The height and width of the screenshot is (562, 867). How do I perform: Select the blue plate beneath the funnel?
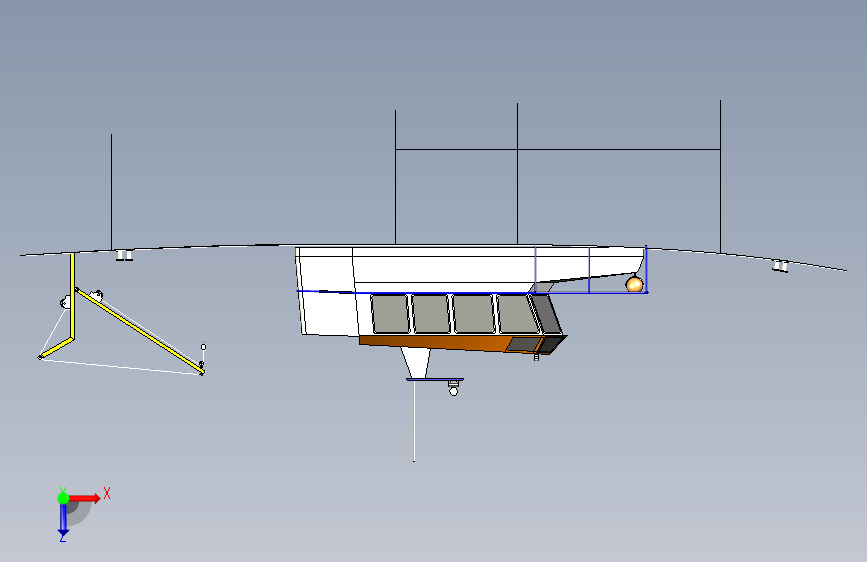point(435,379)
